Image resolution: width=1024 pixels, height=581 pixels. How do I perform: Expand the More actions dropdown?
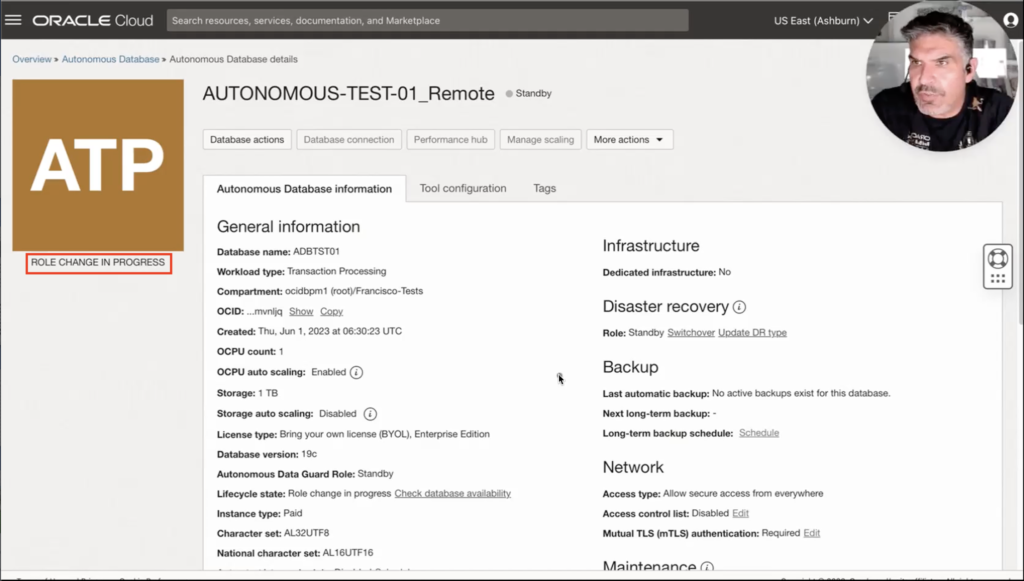(629, 140)
